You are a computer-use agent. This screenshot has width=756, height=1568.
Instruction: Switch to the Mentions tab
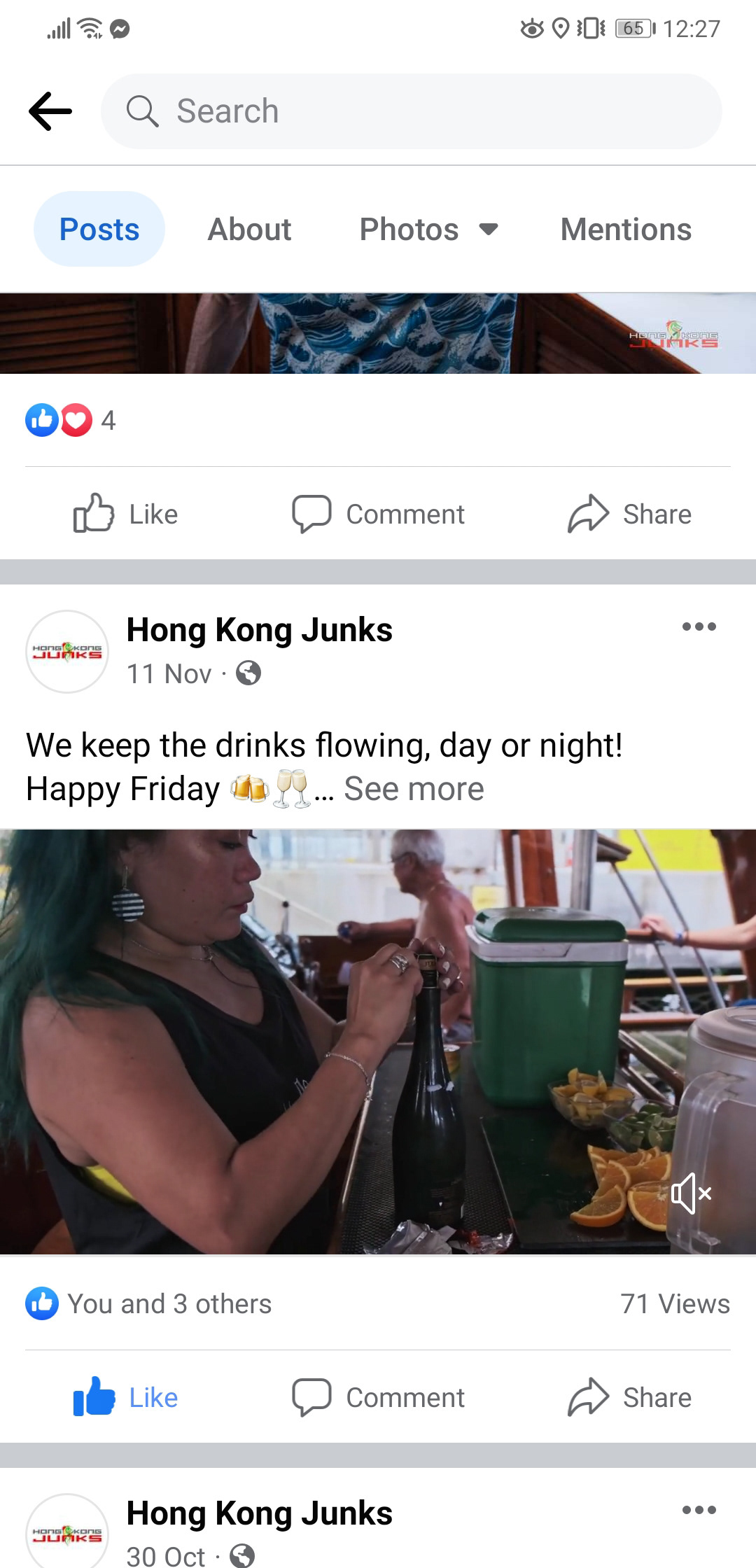point(626,229)
